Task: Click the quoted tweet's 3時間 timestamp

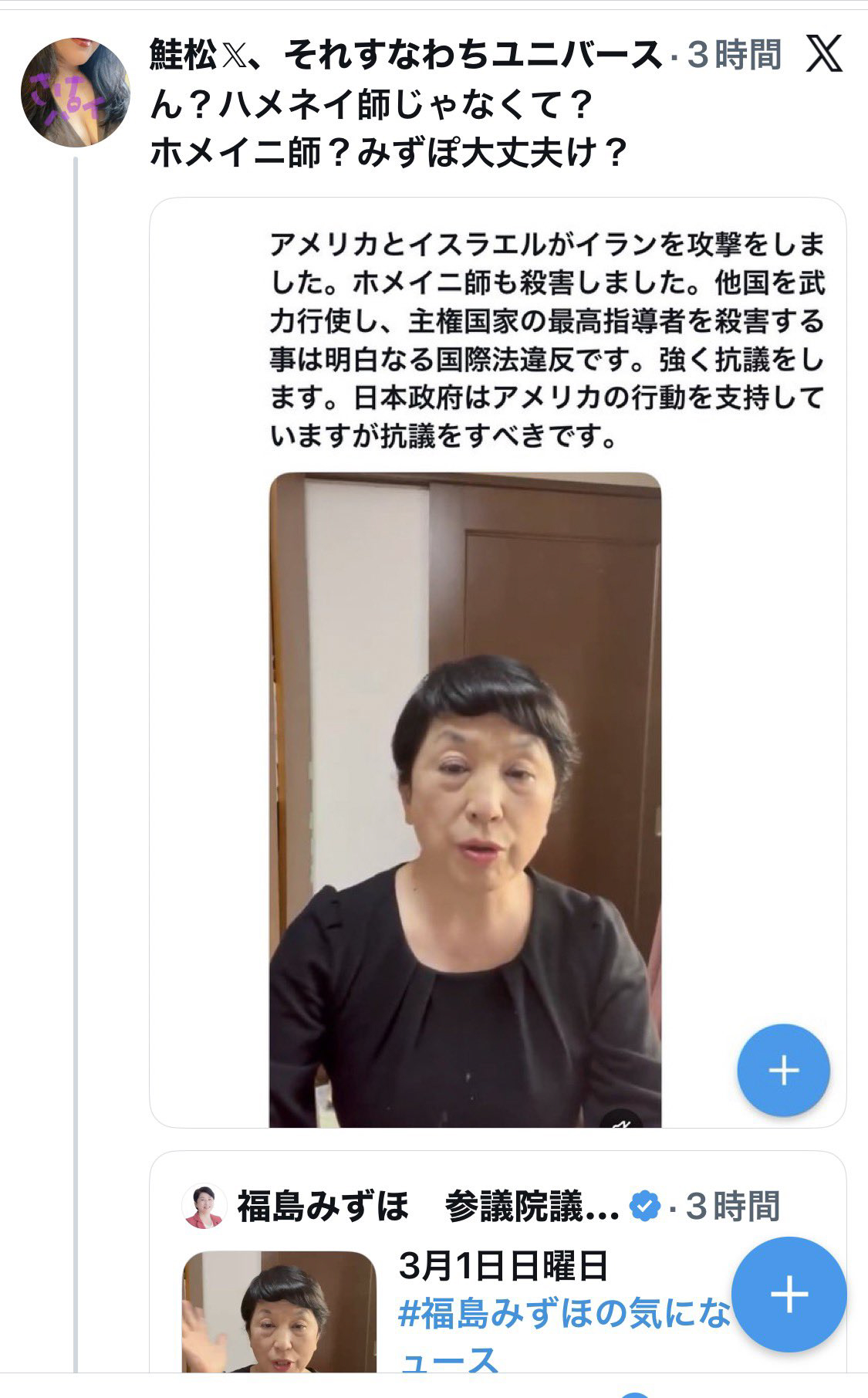Action: (x=733, y=1206)
